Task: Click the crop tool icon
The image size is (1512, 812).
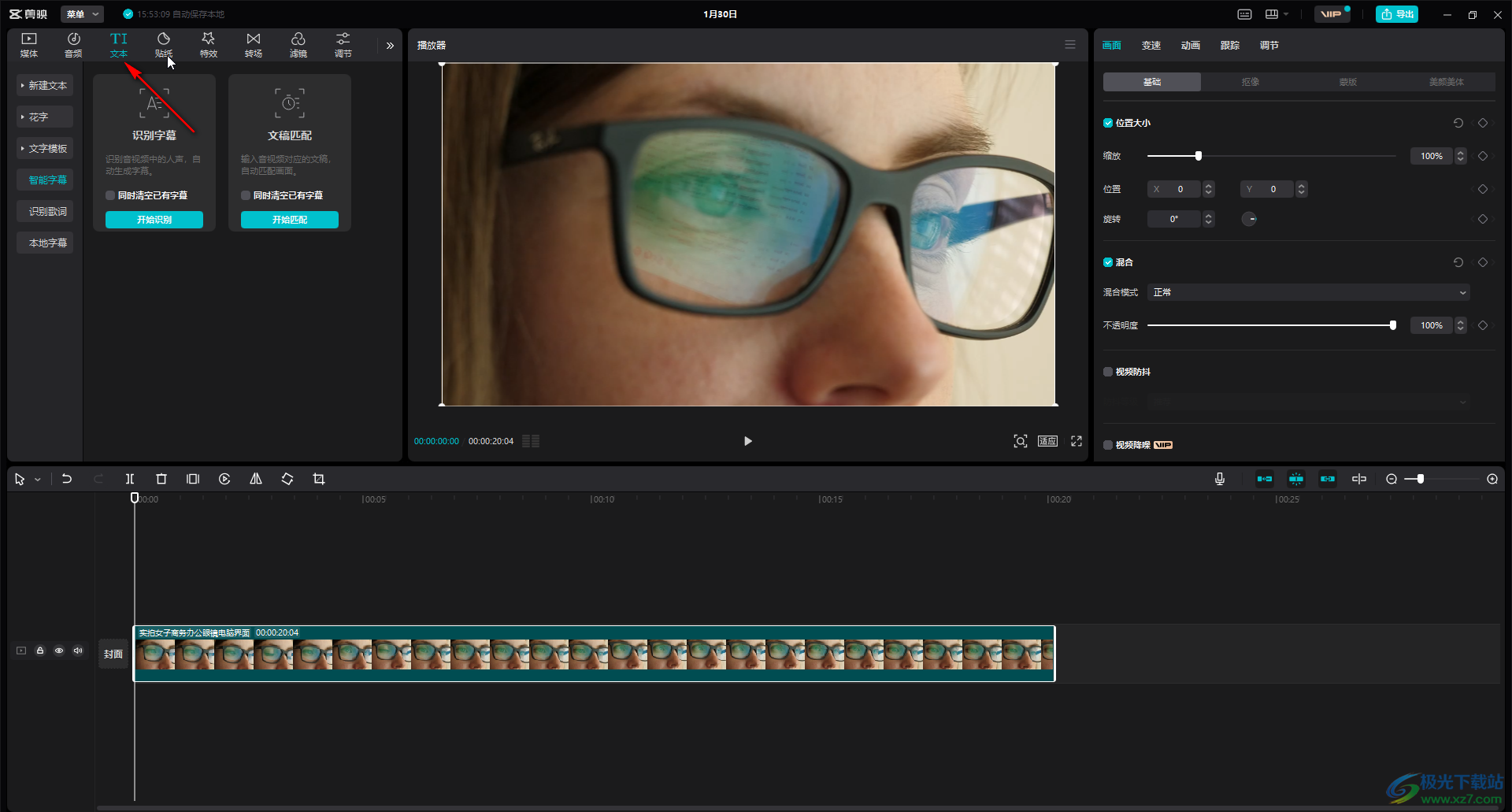Action: pos(319,479)
